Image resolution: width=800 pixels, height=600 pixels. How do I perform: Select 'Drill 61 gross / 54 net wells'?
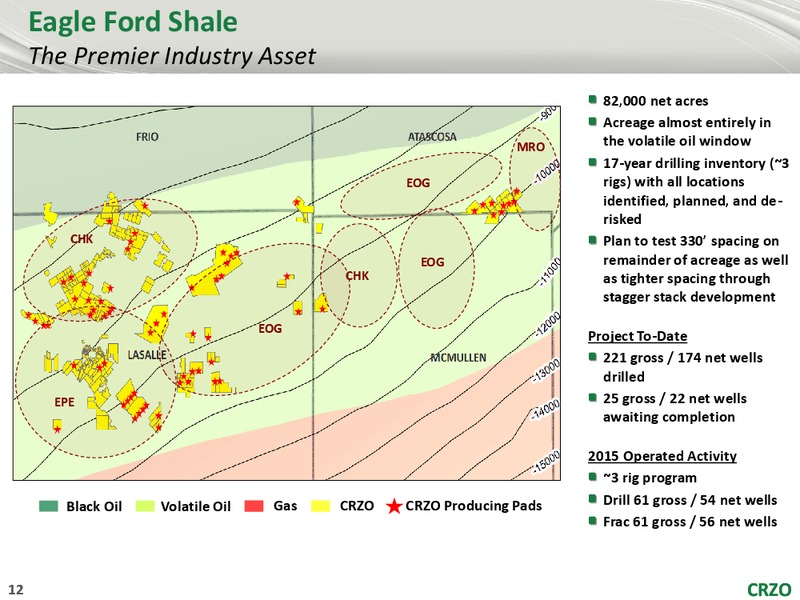(690, 500)
